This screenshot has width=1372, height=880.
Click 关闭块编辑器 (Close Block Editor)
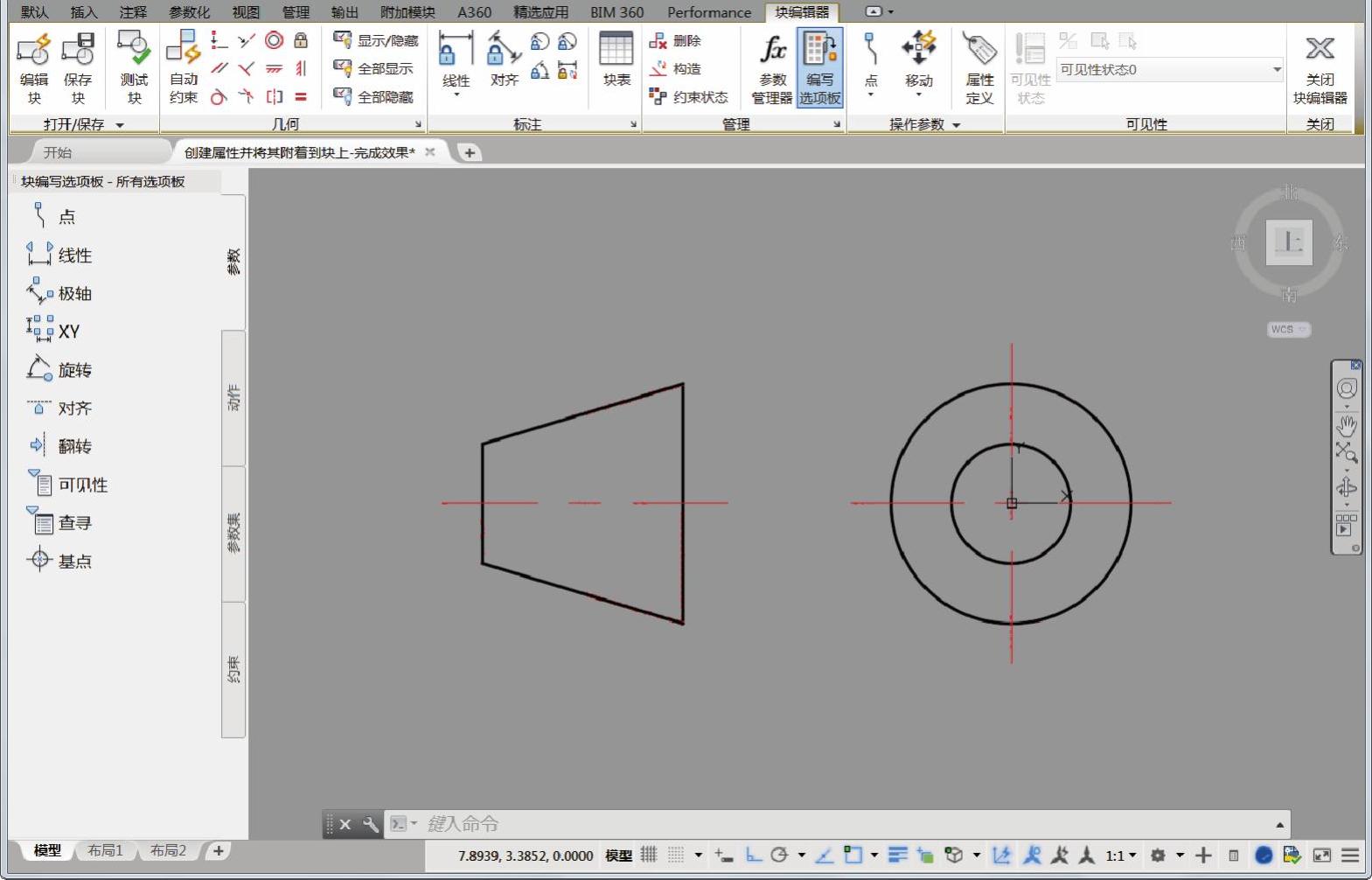[x=1320, y=68]
